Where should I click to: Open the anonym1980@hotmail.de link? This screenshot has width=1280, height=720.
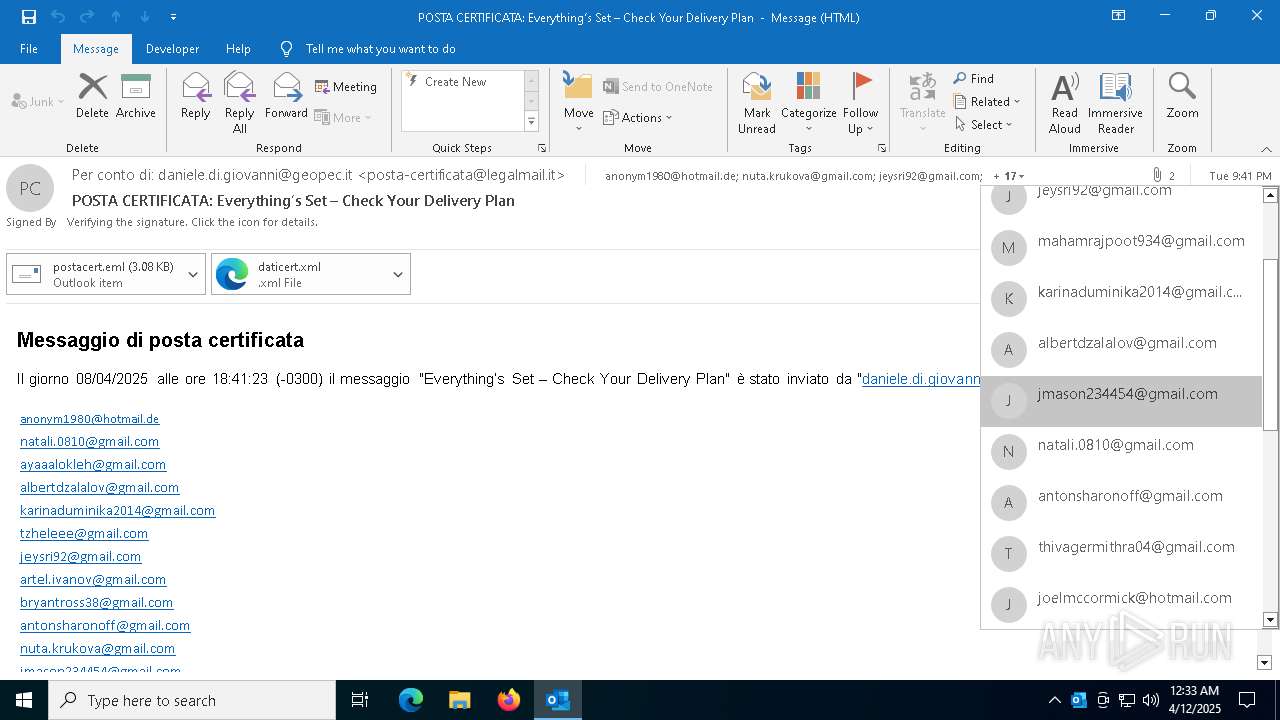click(x=90, y=419)
